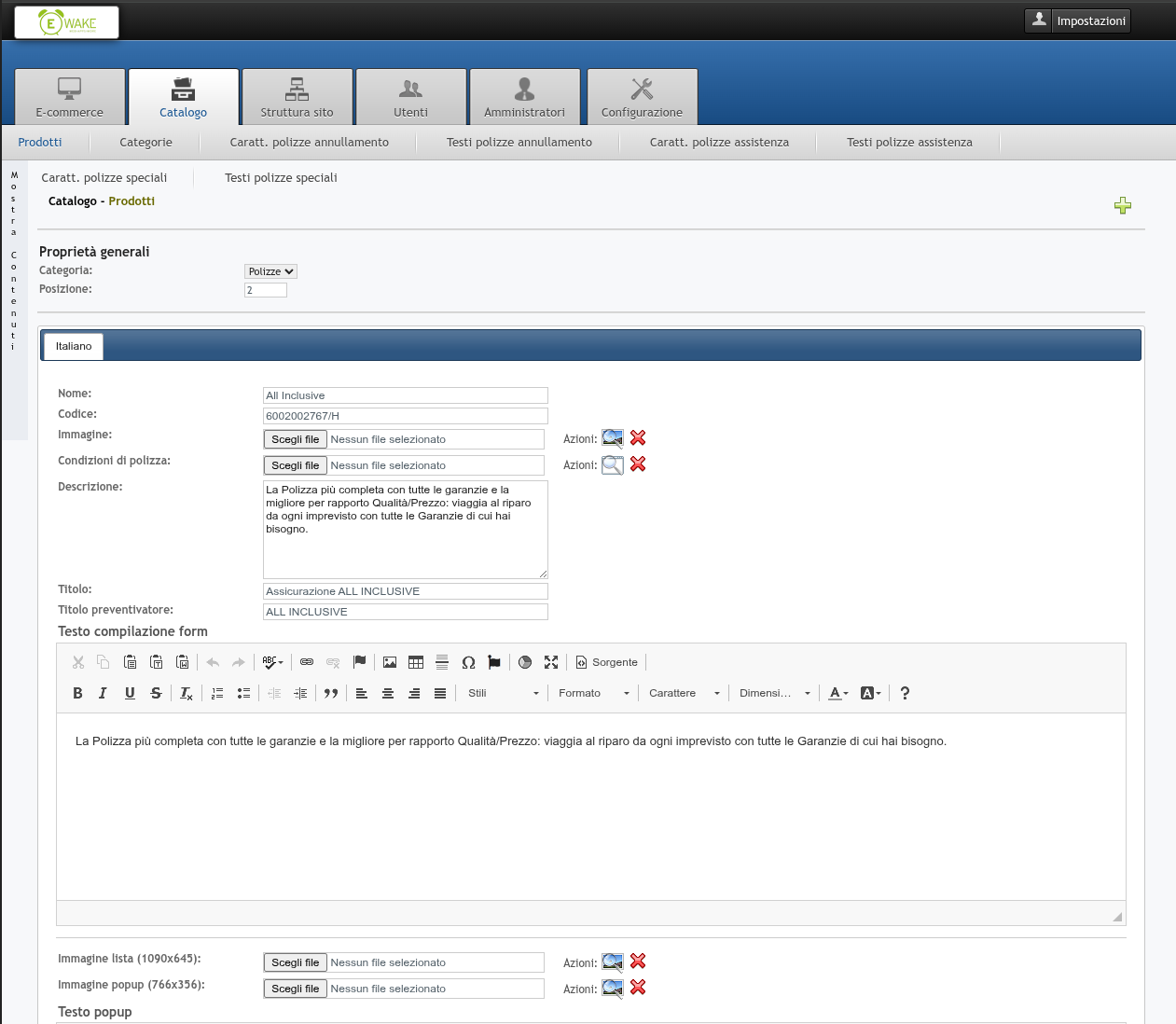The image size is (1176, 1024).
Task: Toggle italic text formatting
Action: click(104, 693)
